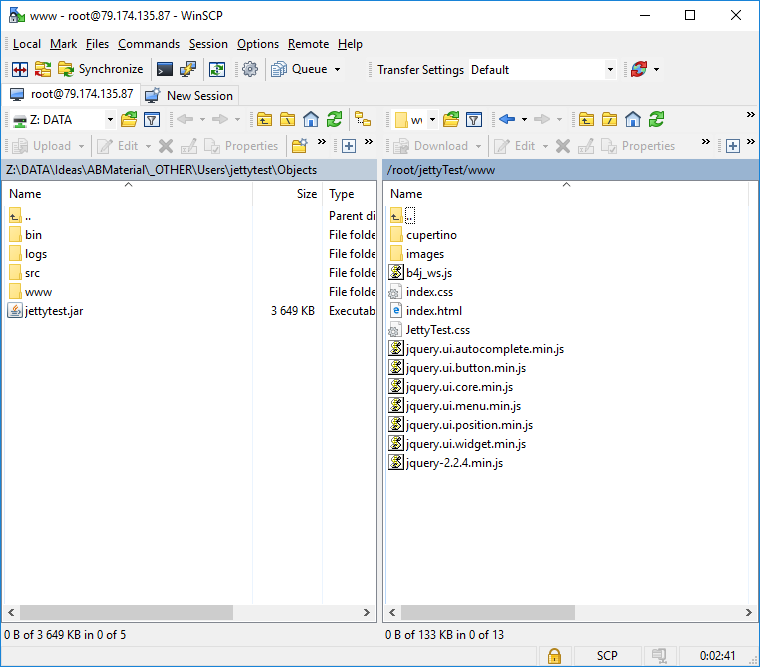The width and height of the screenshot is (760, 667).
Task: Click the local plus Select Files icon
Action: (x=349, y=146)
